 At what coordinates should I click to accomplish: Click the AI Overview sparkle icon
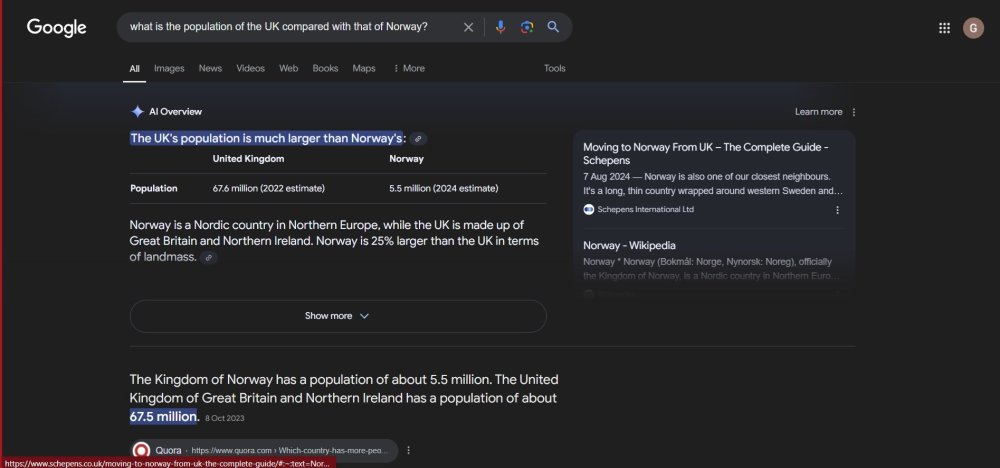[x=137, y=112]
